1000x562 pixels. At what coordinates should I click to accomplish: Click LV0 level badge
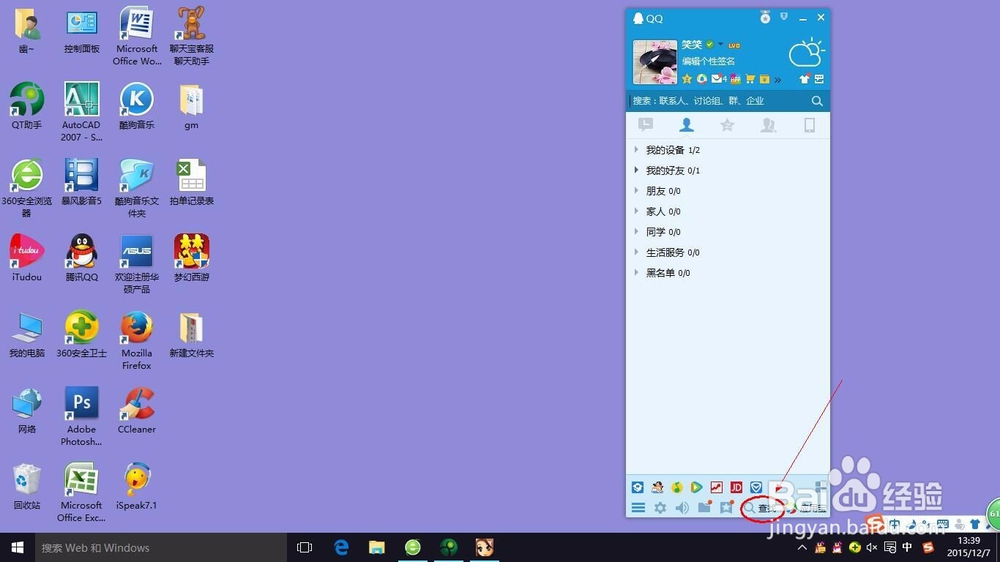pyautogui.click(x=734, y=45)
